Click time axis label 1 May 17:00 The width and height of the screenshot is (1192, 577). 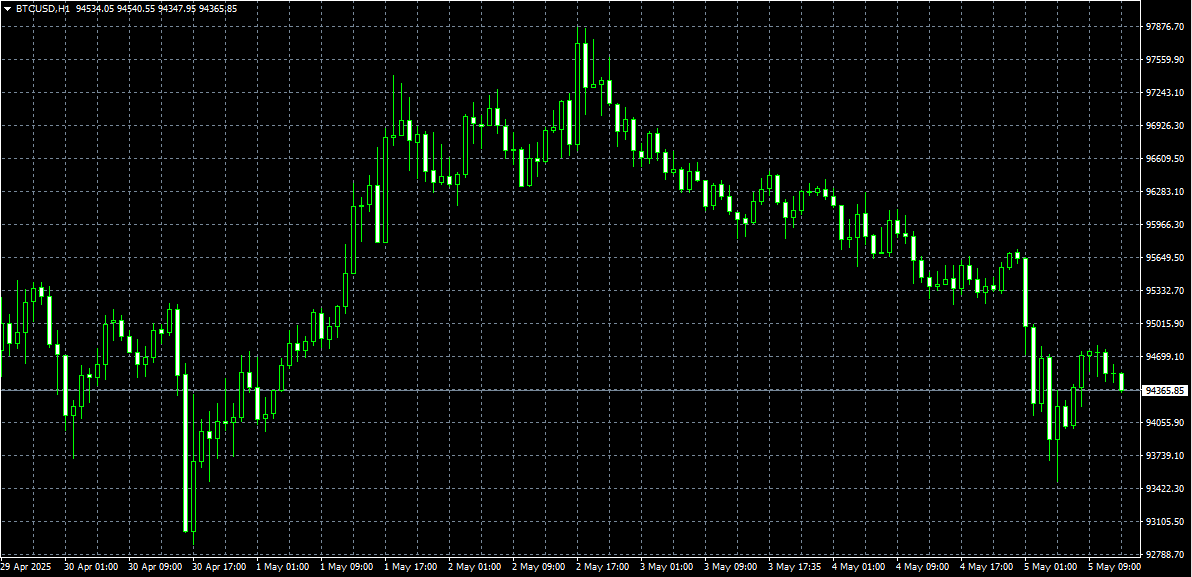point(411,567)
